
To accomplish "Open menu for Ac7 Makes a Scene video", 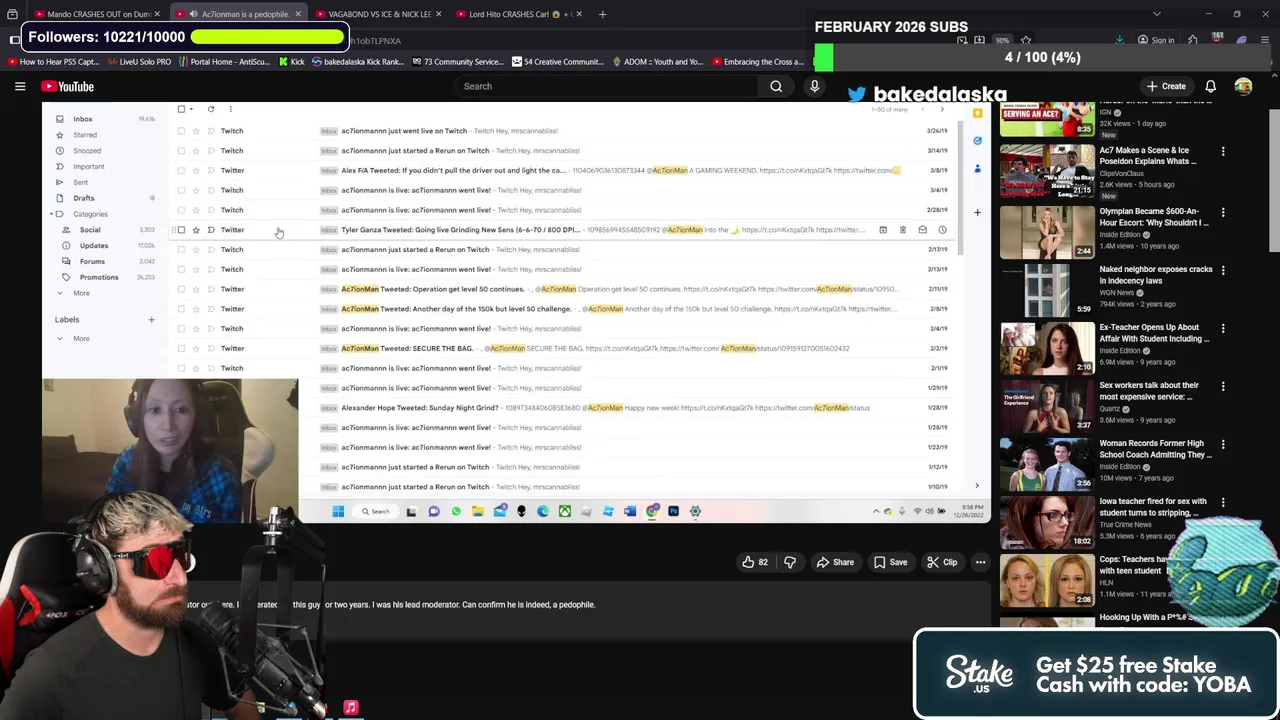I will pos(1223,151).
